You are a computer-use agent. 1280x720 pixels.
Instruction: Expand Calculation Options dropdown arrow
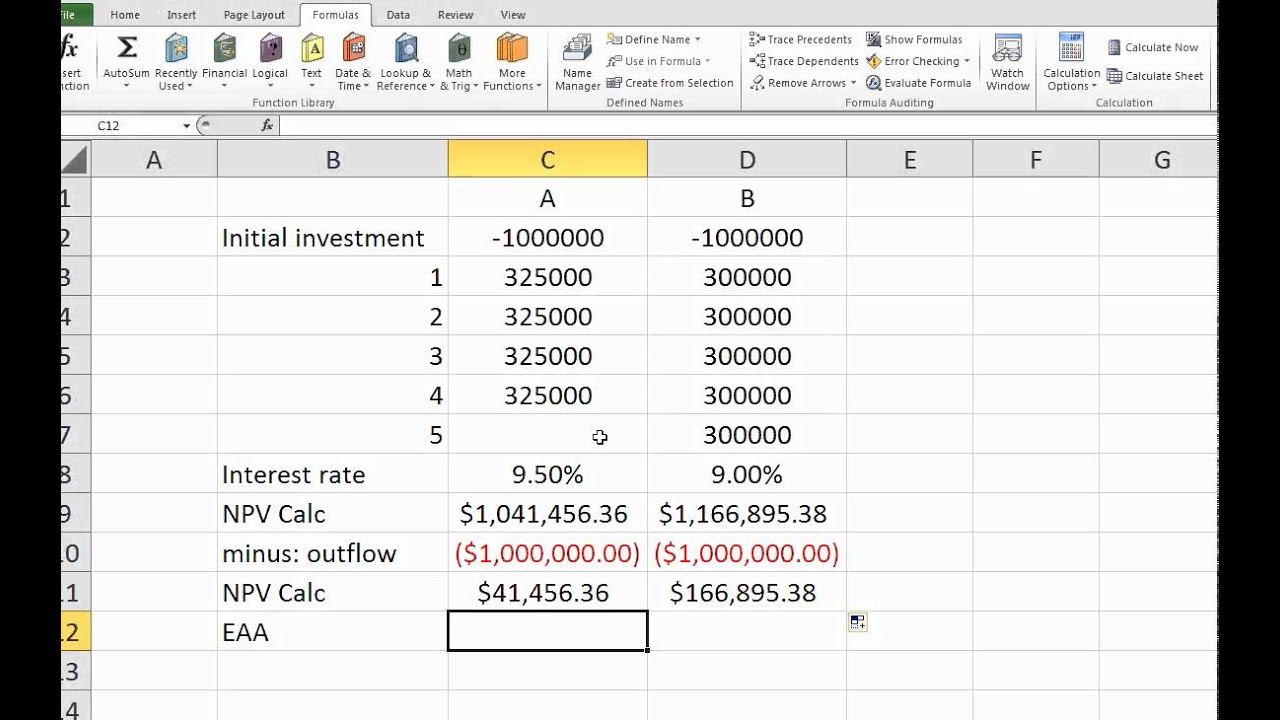(x=1096, y=87)
